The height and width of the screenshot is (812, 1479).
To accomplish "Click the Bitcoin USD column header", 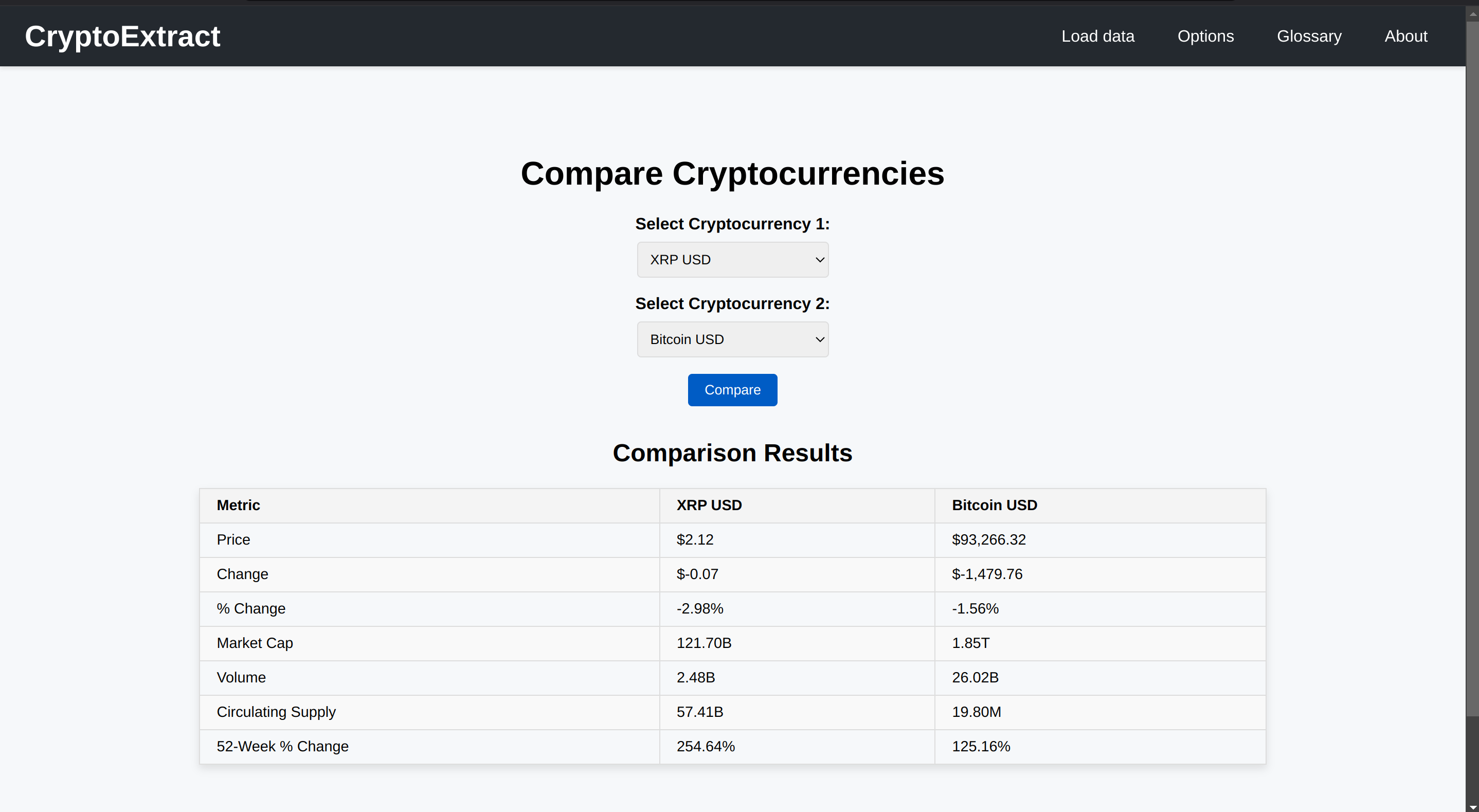I will point(994,506).
